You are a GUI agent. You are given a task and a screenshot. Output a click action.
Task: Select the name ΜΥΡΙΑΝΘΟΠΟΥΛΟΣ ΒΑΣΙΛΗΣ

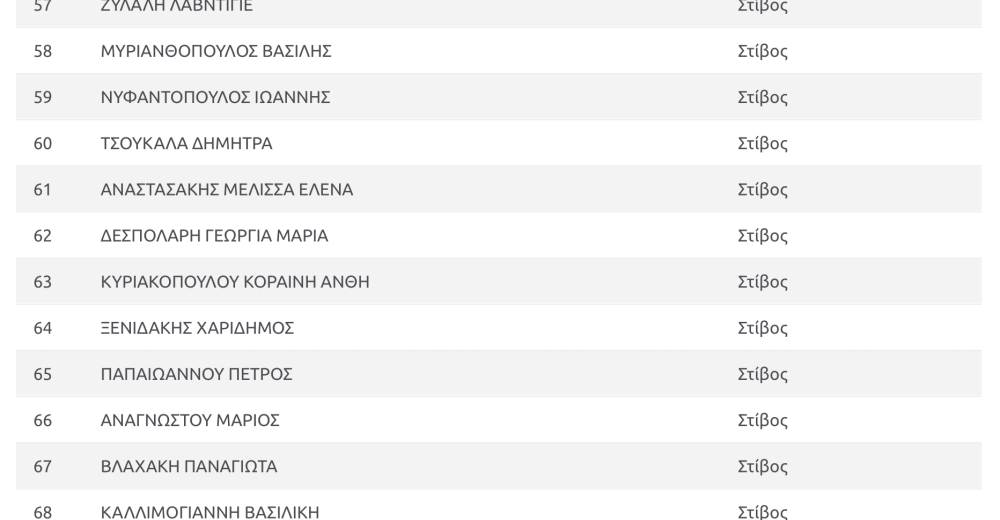point(216,51)
